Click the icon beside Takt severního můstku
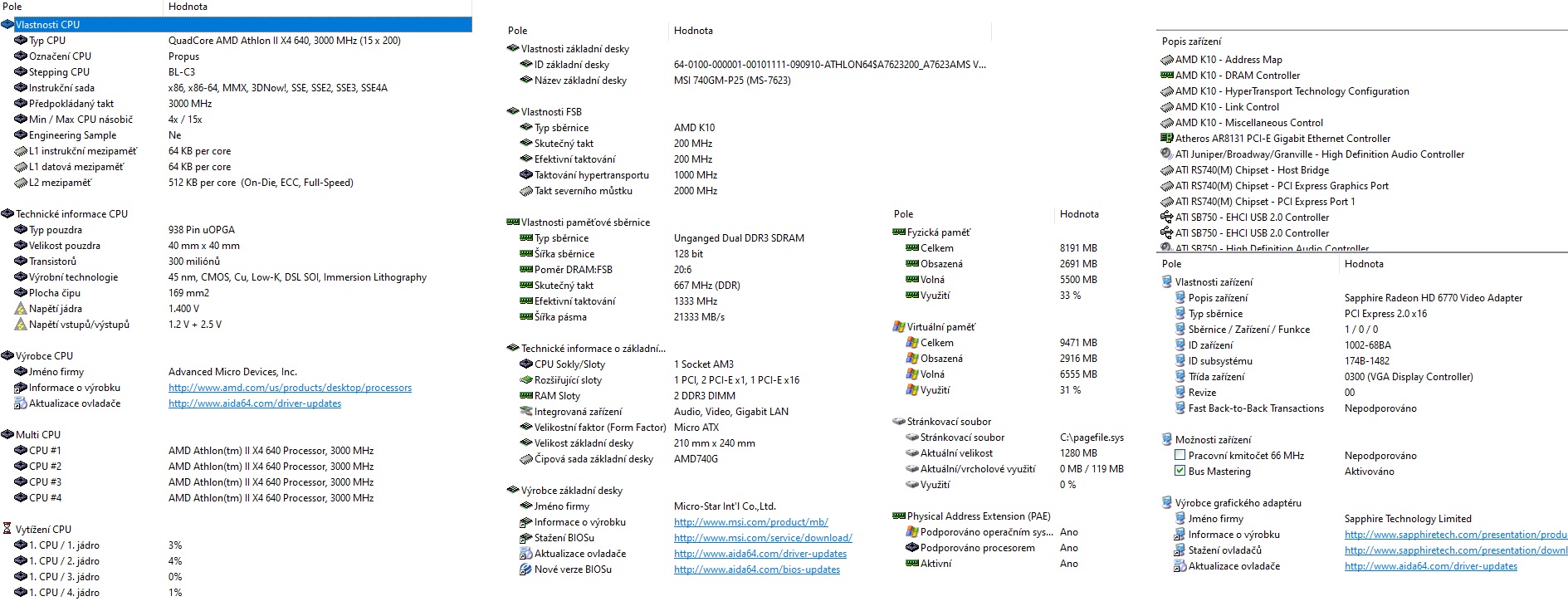The width and height of the screenshot is (1568, 611). pyautogui.click(x=526, y=191)
